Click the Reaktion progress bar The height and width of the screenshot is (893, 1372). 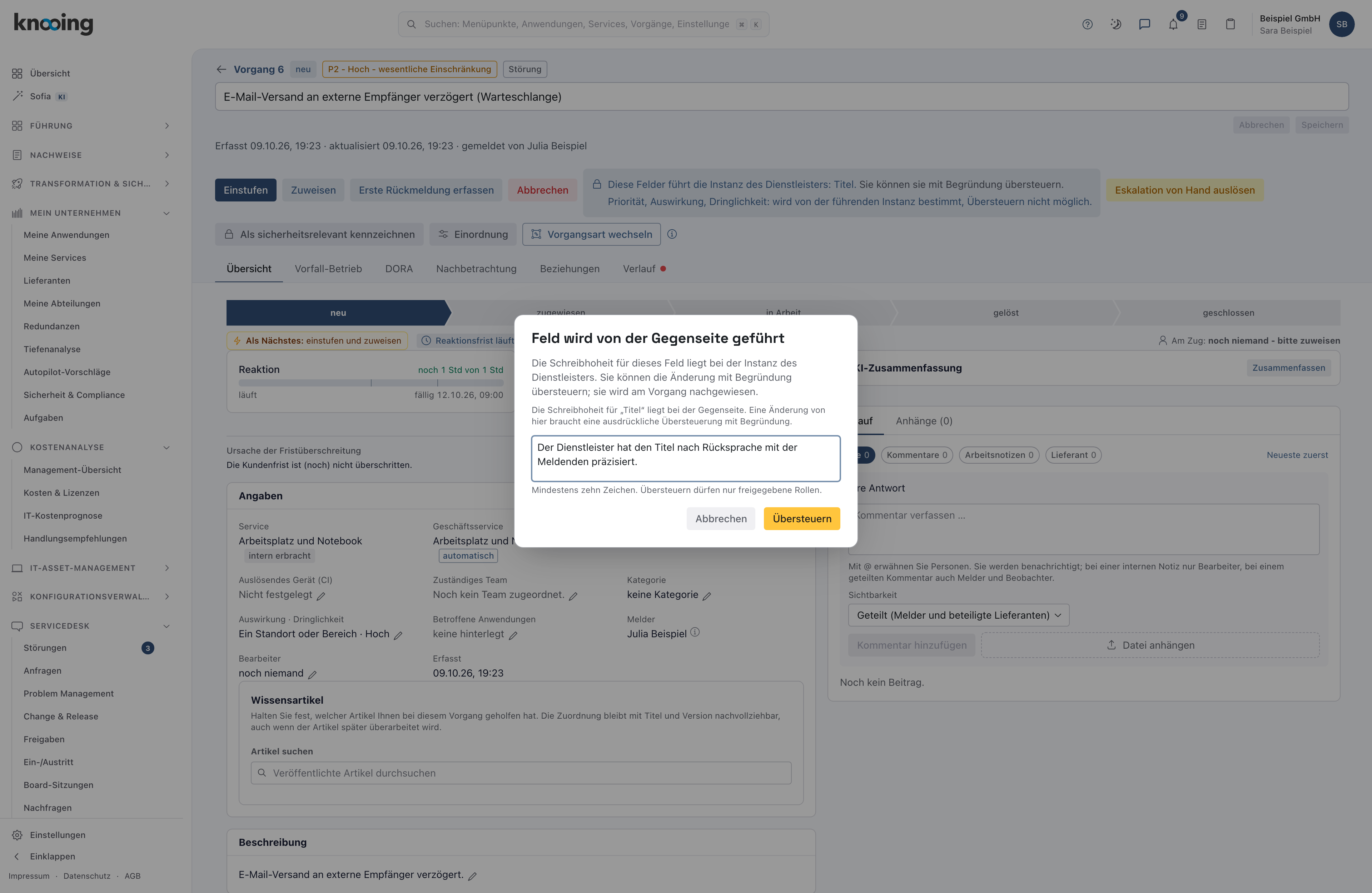371,383
